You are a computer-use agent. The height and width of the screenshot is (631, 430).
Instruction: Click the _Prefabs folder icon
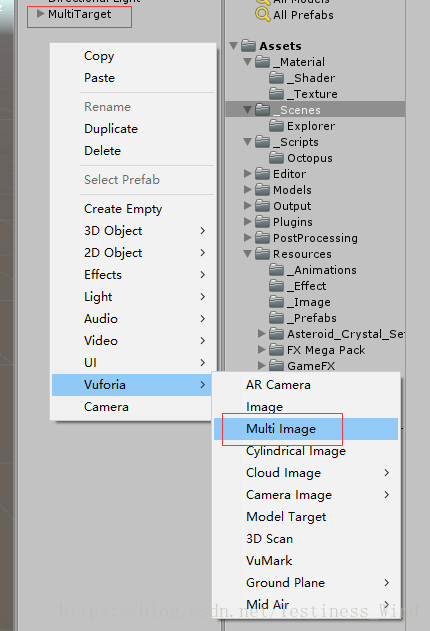point(276,318)
